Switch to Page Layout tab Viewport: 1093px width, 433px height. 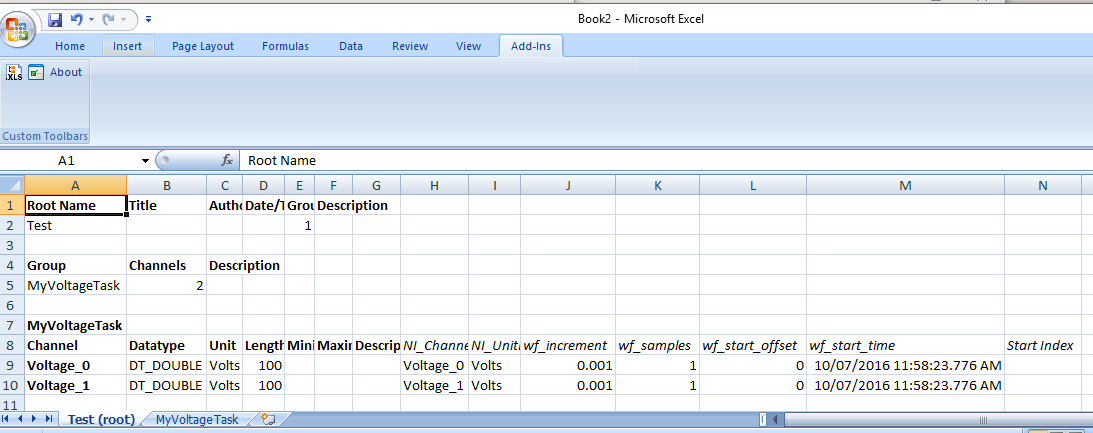point(203,46)
